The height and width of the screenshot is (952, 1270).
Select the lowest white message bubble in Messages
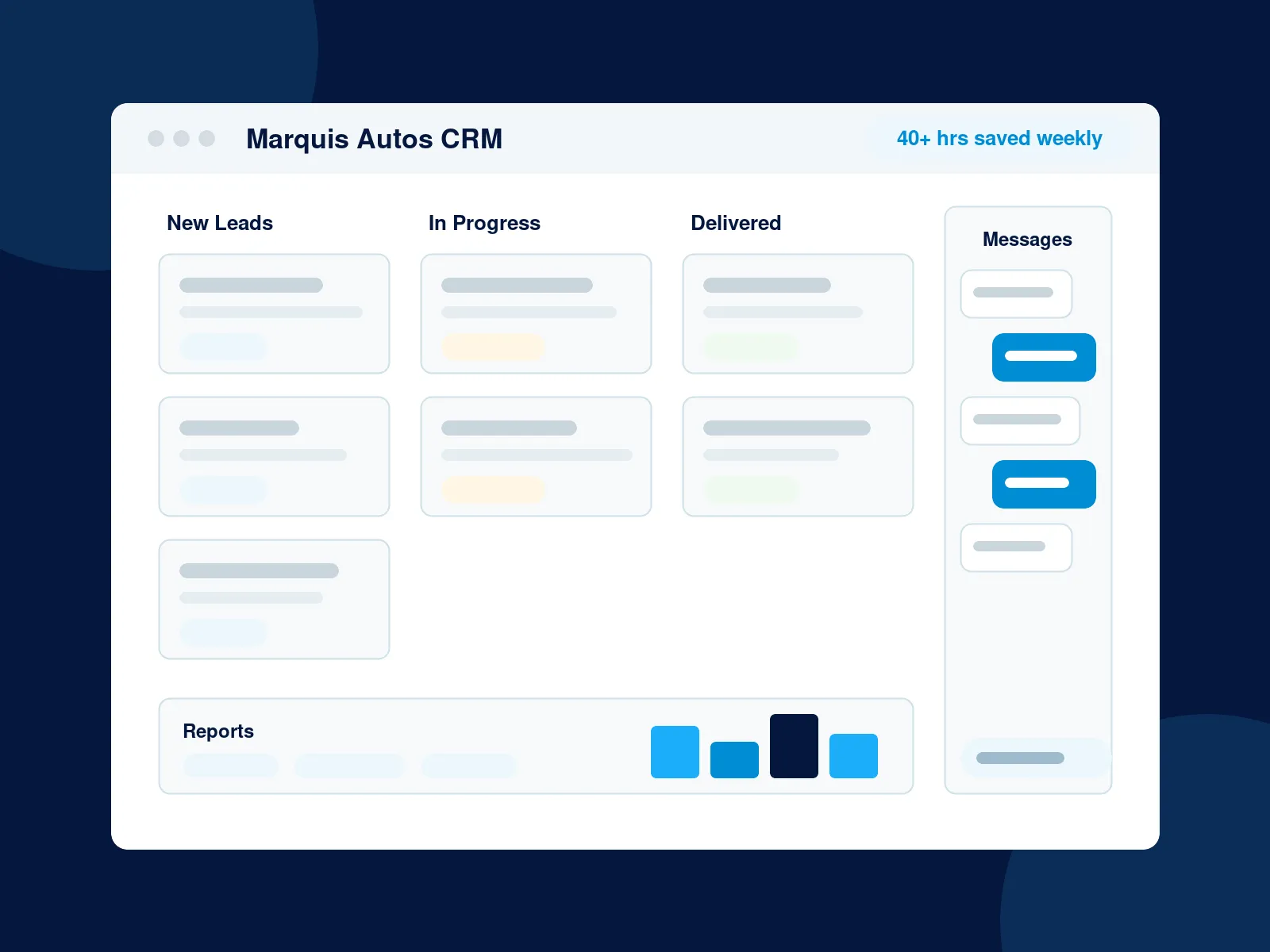1016,547
